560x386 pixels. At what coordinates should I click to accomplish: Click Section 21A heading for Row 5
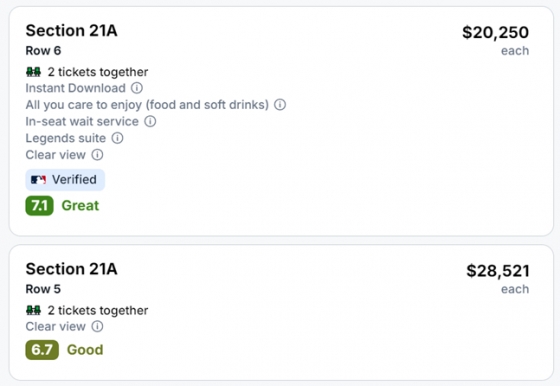tap(71, 269)
